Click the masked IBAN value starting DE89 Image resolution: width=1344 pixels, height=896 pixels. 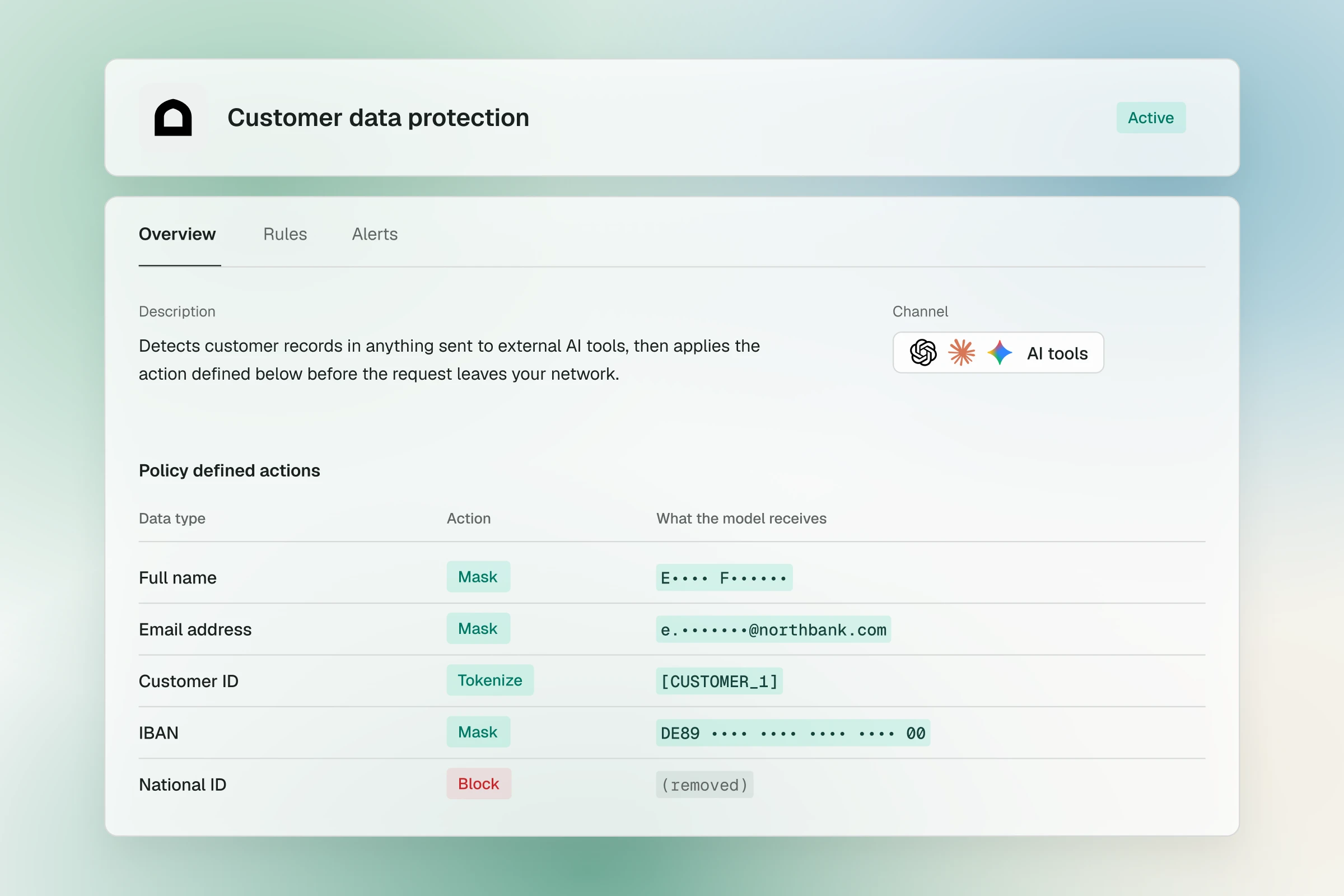tap(792, 733)
